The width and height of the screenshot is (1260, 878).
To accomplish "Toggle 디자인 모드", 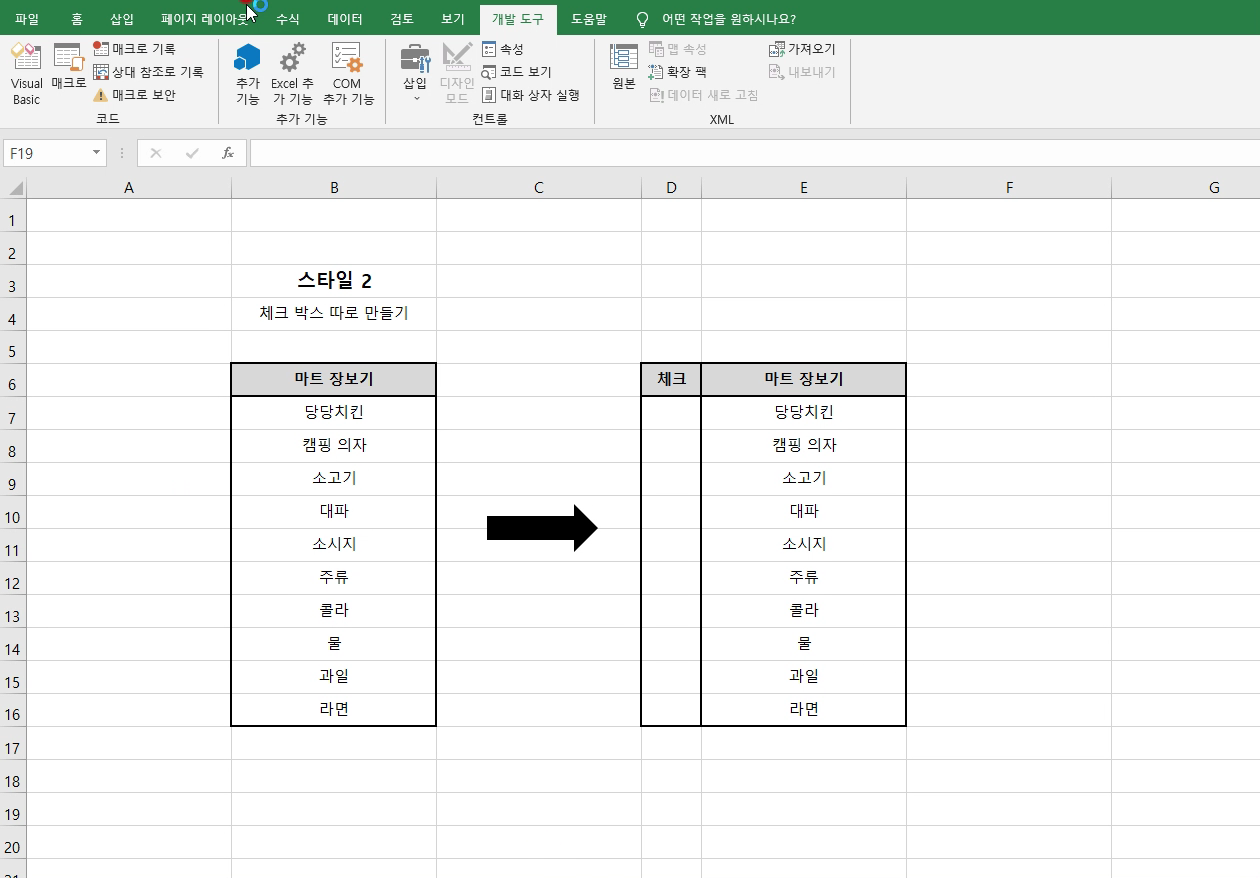I will tap(457, 74).
